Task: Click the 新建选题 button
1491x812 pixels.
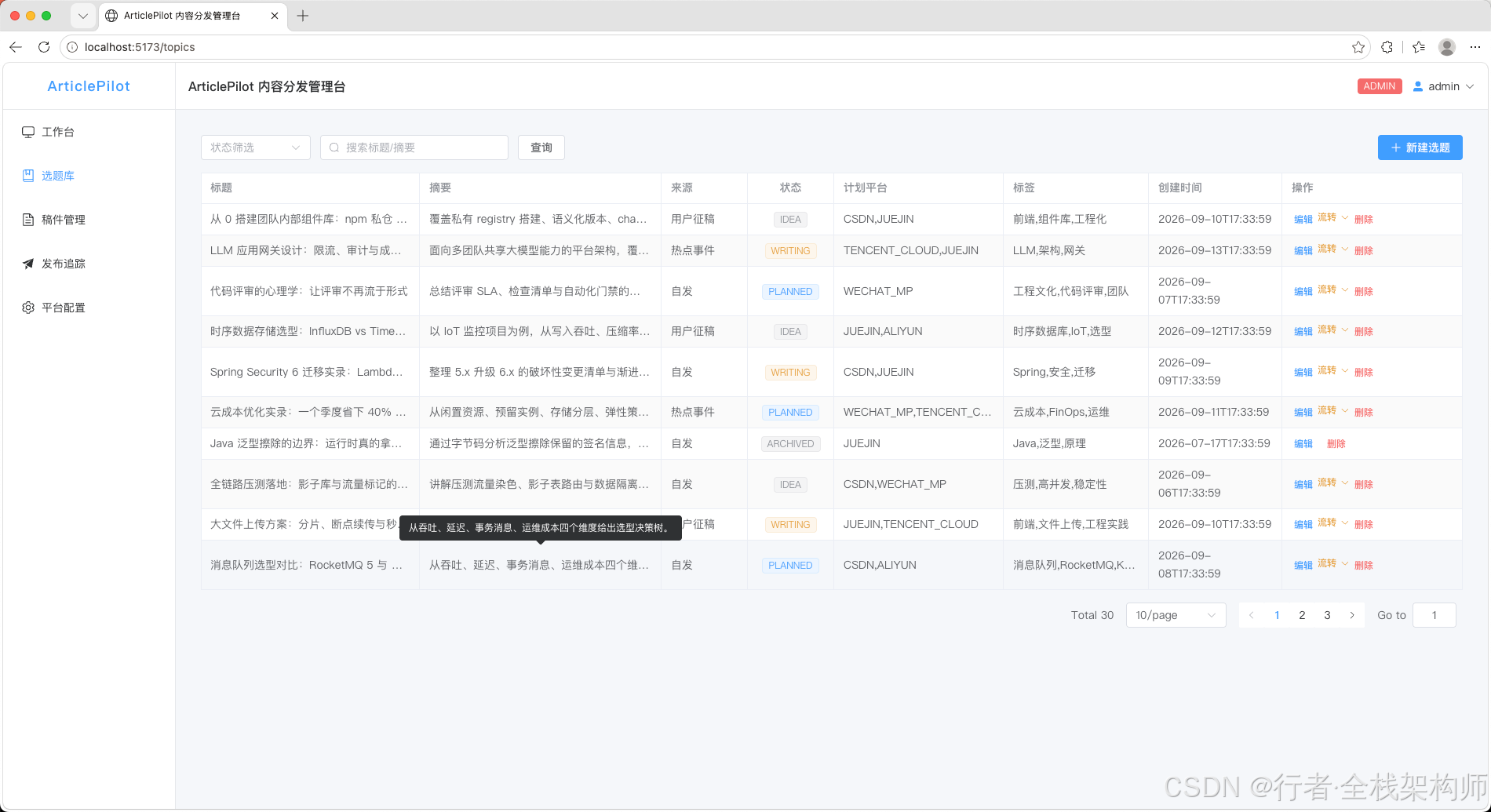Action: tap(1420, 147)
